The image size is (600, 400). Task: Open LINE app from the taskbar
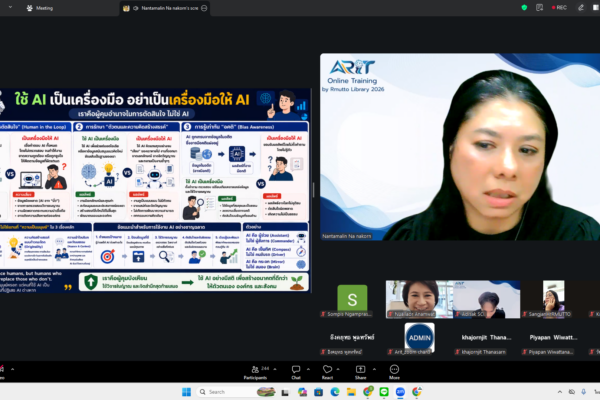pos(384,392)
